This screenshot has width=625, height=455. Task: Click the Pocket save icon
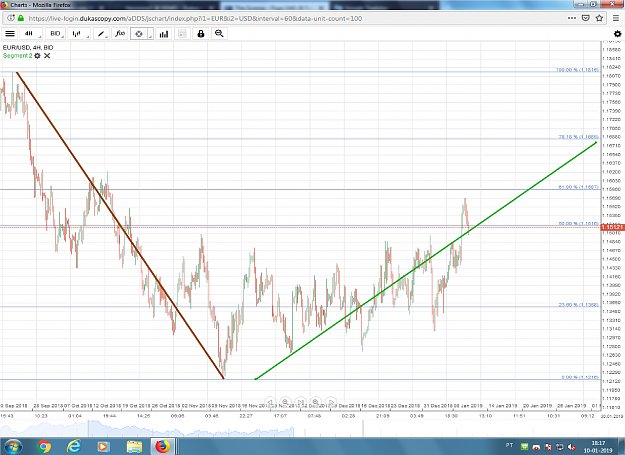586,18
